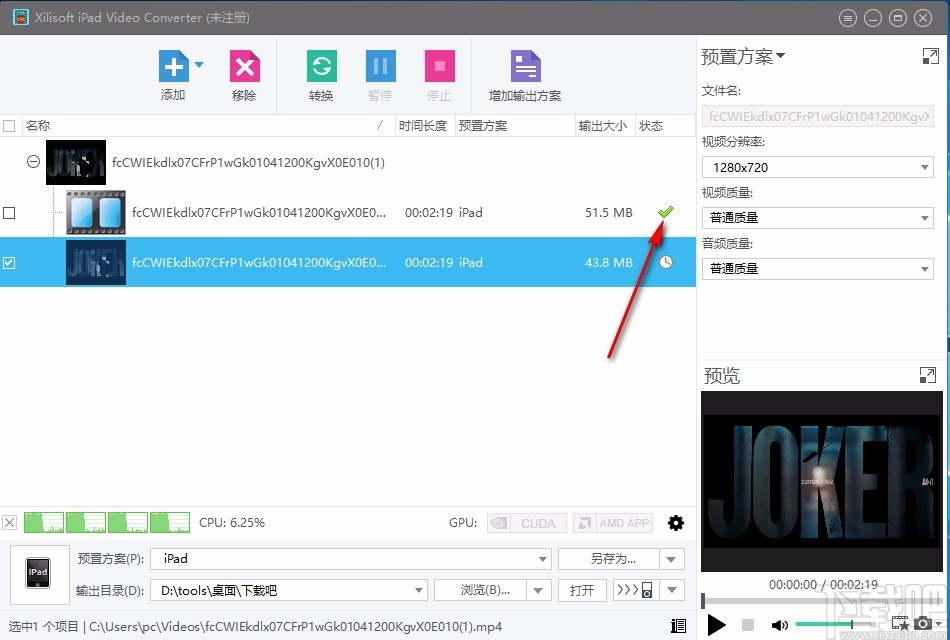The height and width of the screenshot is (640, 950).
Task: Click the first CPU core usage graph
Action: tap(44, 522)
